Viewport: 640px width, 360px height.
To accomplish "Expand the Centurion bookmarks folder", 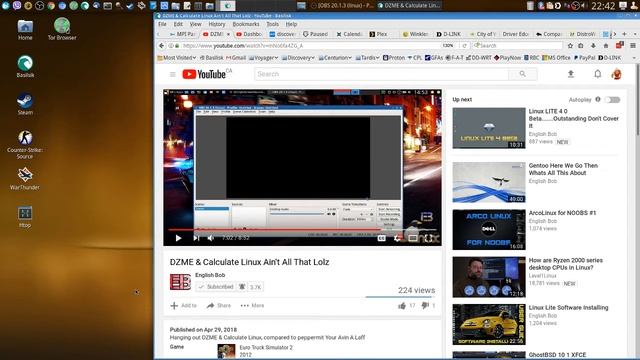I will [335, 58].
